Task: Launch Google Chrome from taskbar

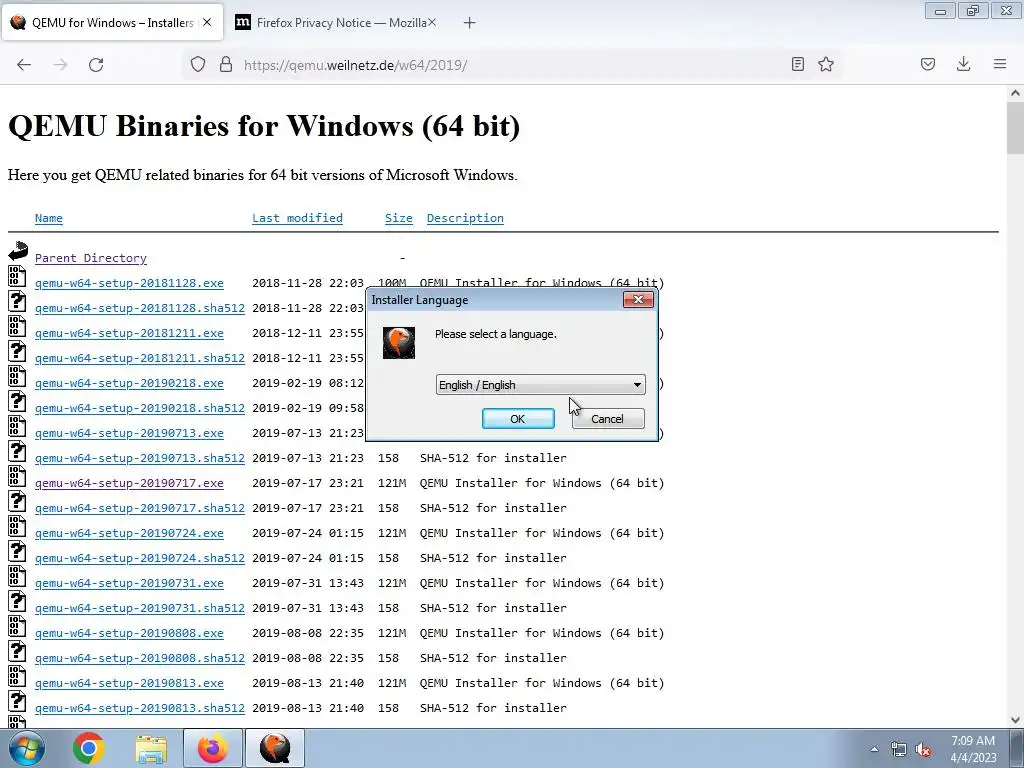Action: click(x=89, y=748)
